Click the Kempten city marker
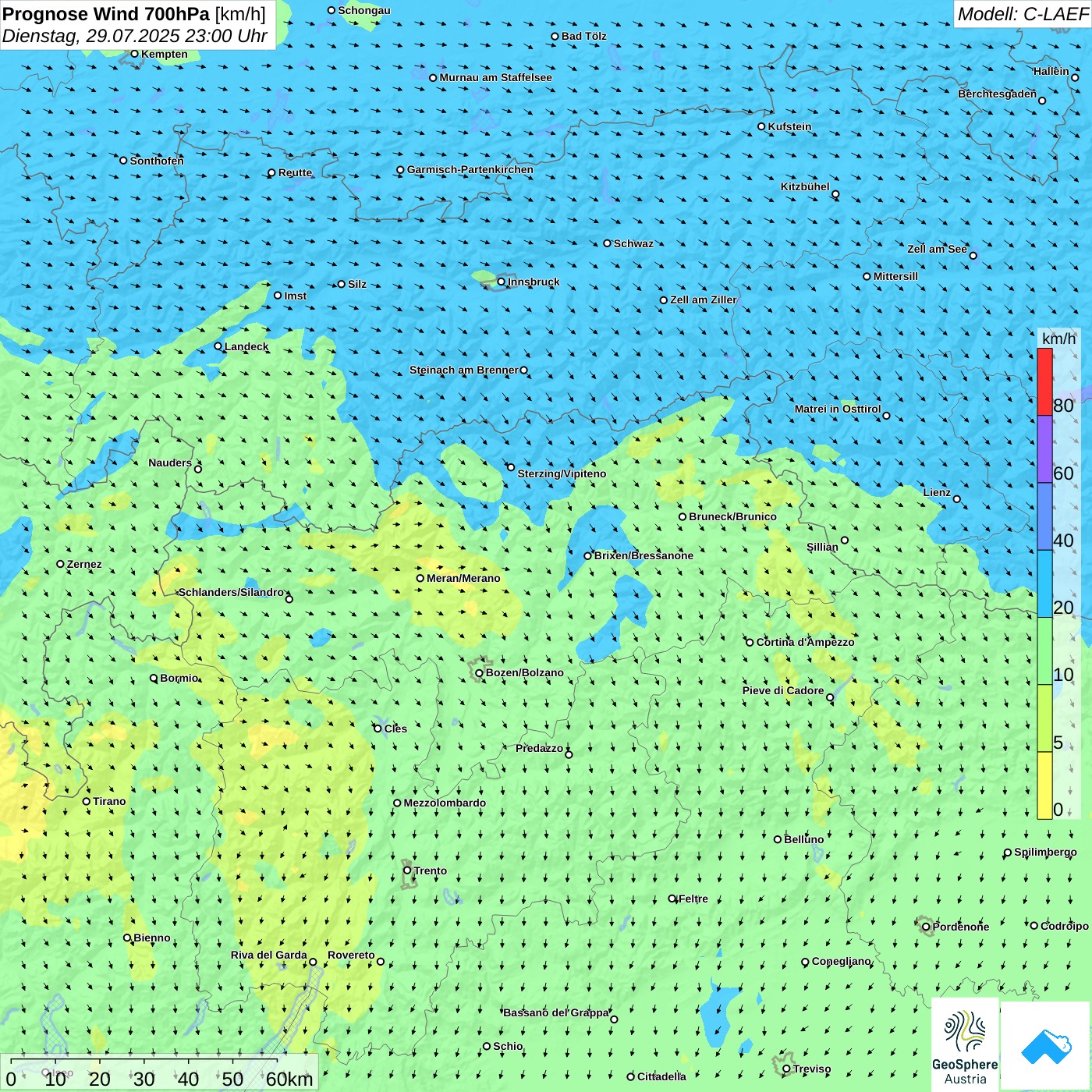 (x=134, y=54)
